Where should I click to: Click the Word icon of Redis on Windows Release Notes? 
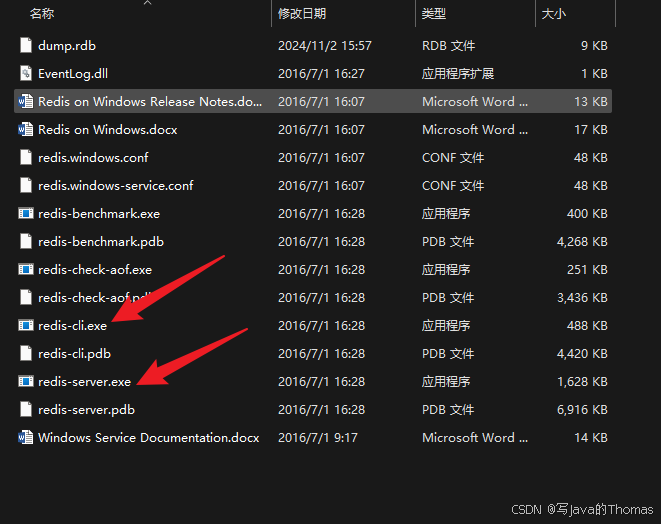click(26, 102)
